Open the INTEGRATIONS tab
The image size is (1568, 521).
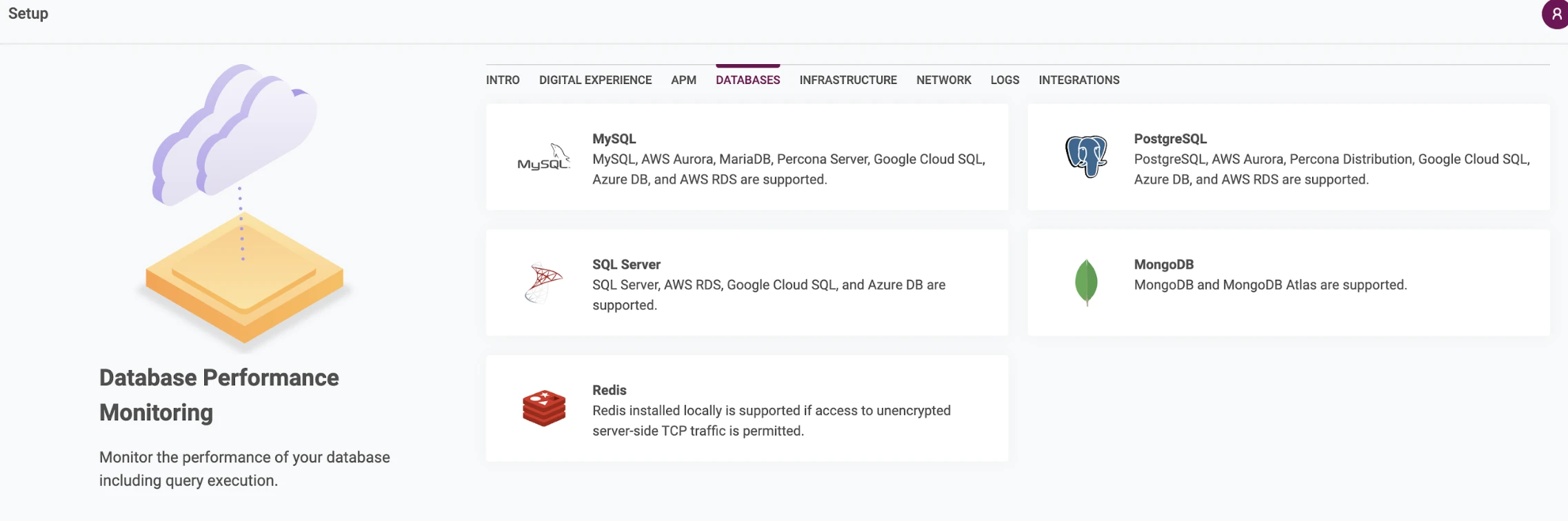coord(1079,80)
